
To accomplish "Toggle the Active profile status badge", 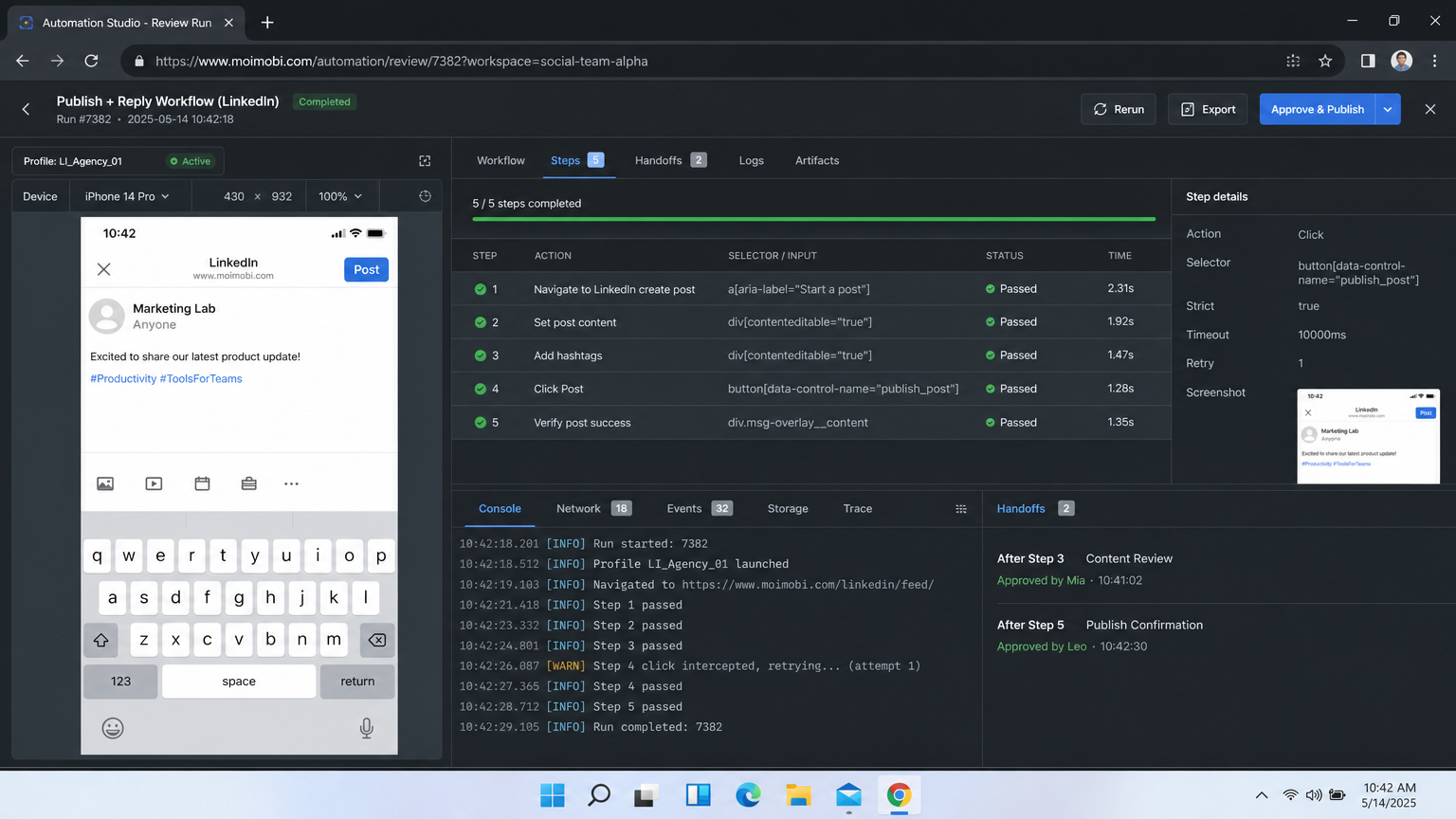I will (190, 161).
